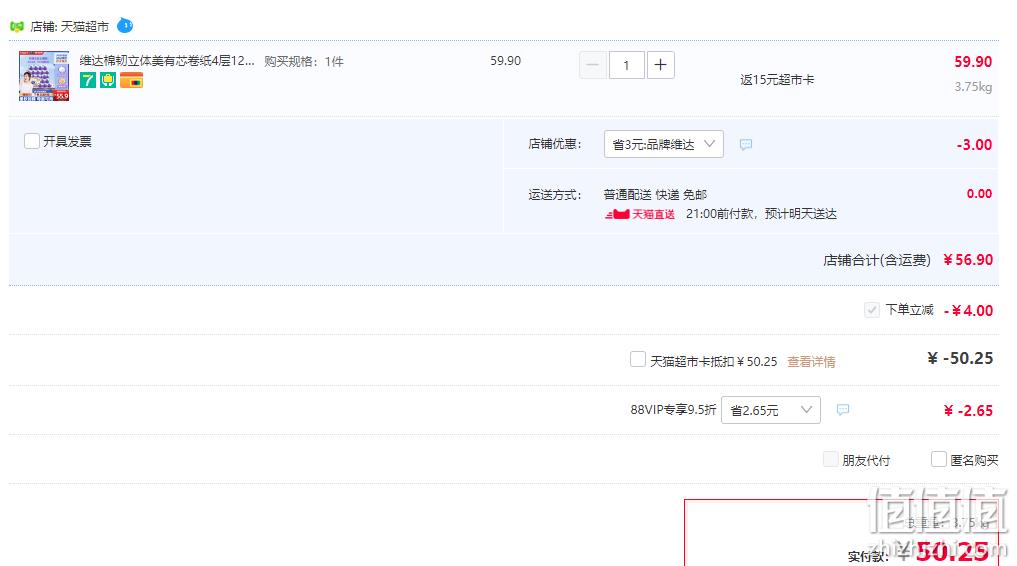1017x566 pixels.
Task: Open the tissue paper product thumbnail
Action: (x=44, y=76)
